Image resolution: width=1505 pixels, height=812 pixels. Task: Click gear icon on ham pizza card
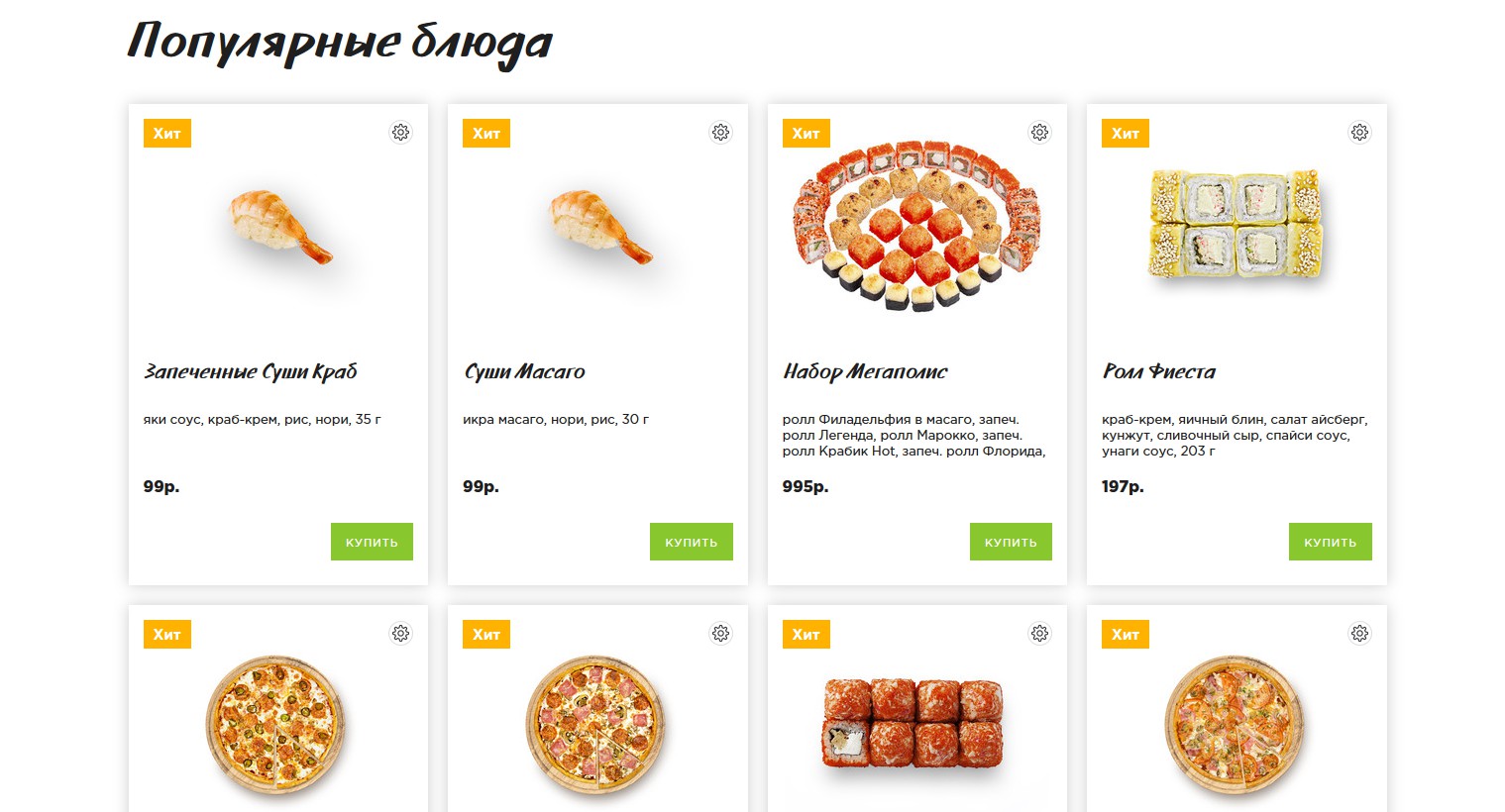coord(720,634)
